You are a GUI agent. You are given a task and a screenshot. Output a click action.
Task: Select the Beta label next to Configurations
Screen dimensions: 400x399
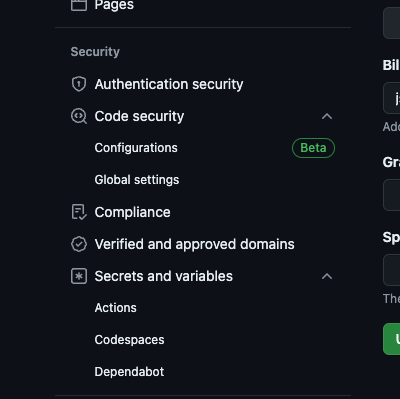click(x=313, y=148)
